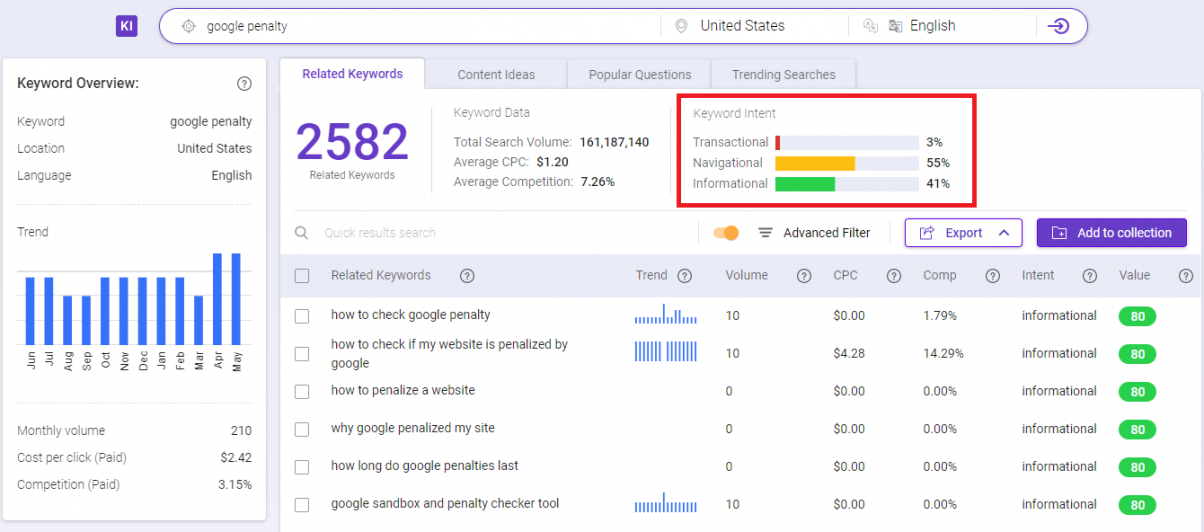Check the select-all keywords checkbox
1204x532 pixels.
coord(302,276)
